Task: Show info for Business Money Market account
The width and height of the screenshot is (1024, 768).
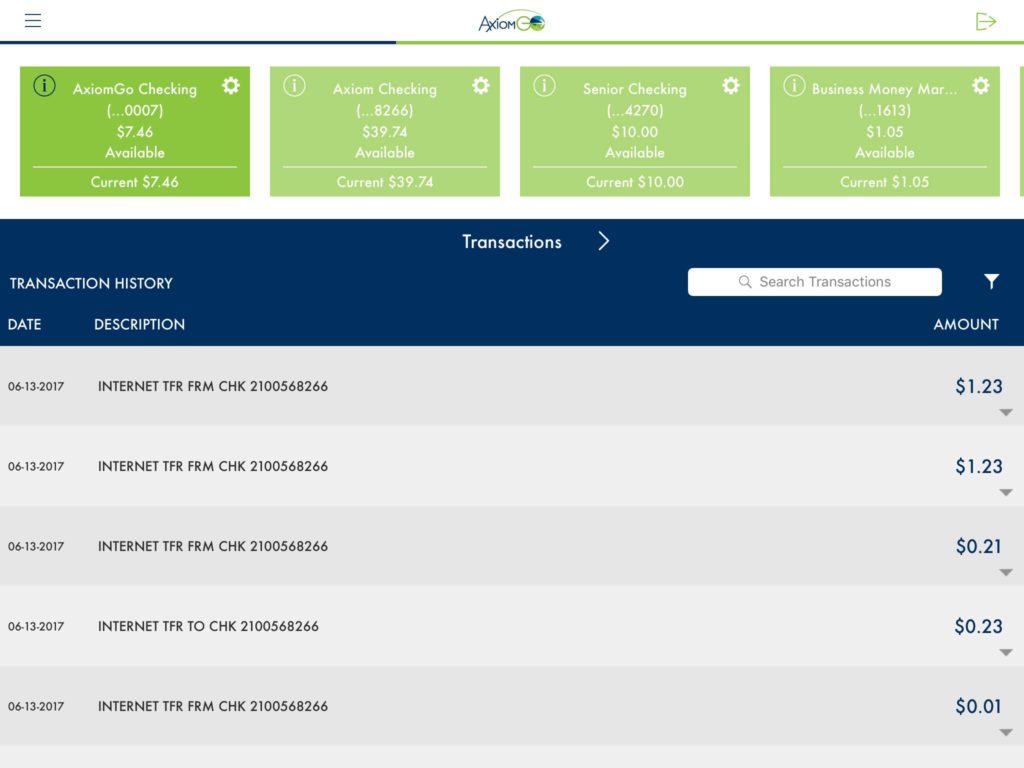Action: [794, 86]
